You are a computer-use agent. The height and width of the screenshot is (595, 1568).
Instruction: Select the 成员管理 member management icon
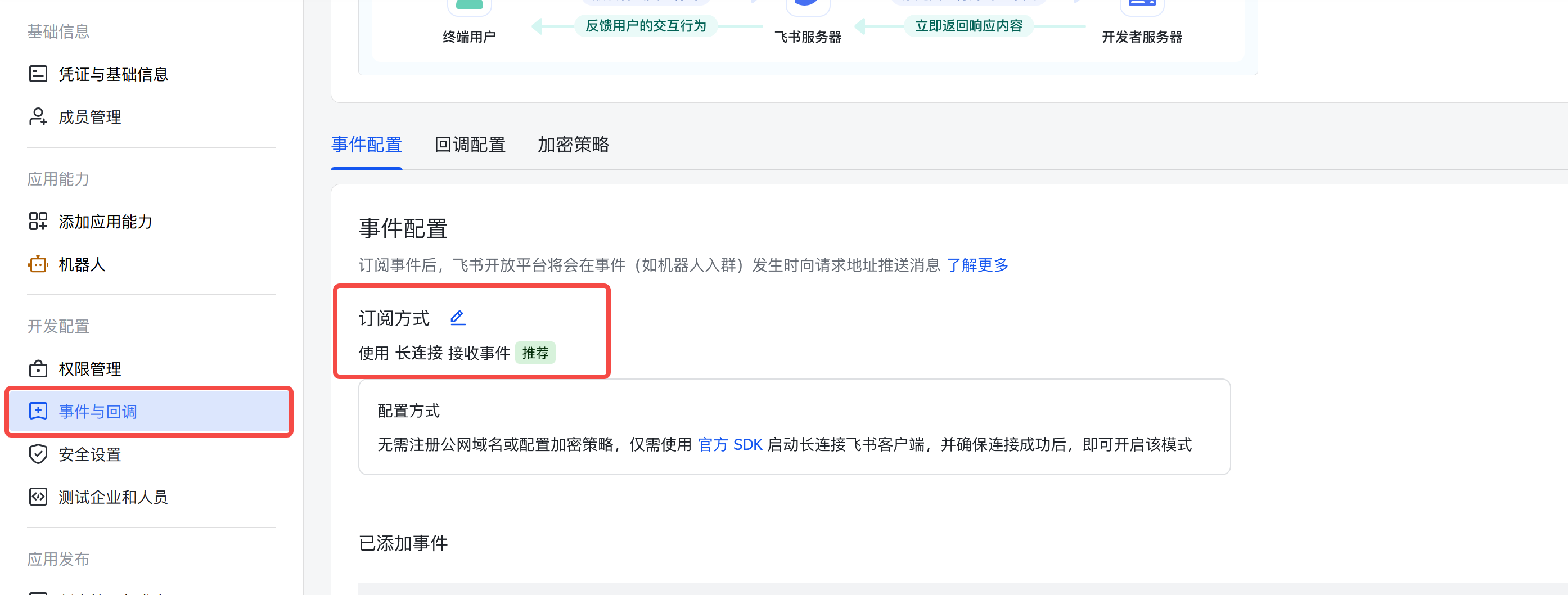(38, 116)
